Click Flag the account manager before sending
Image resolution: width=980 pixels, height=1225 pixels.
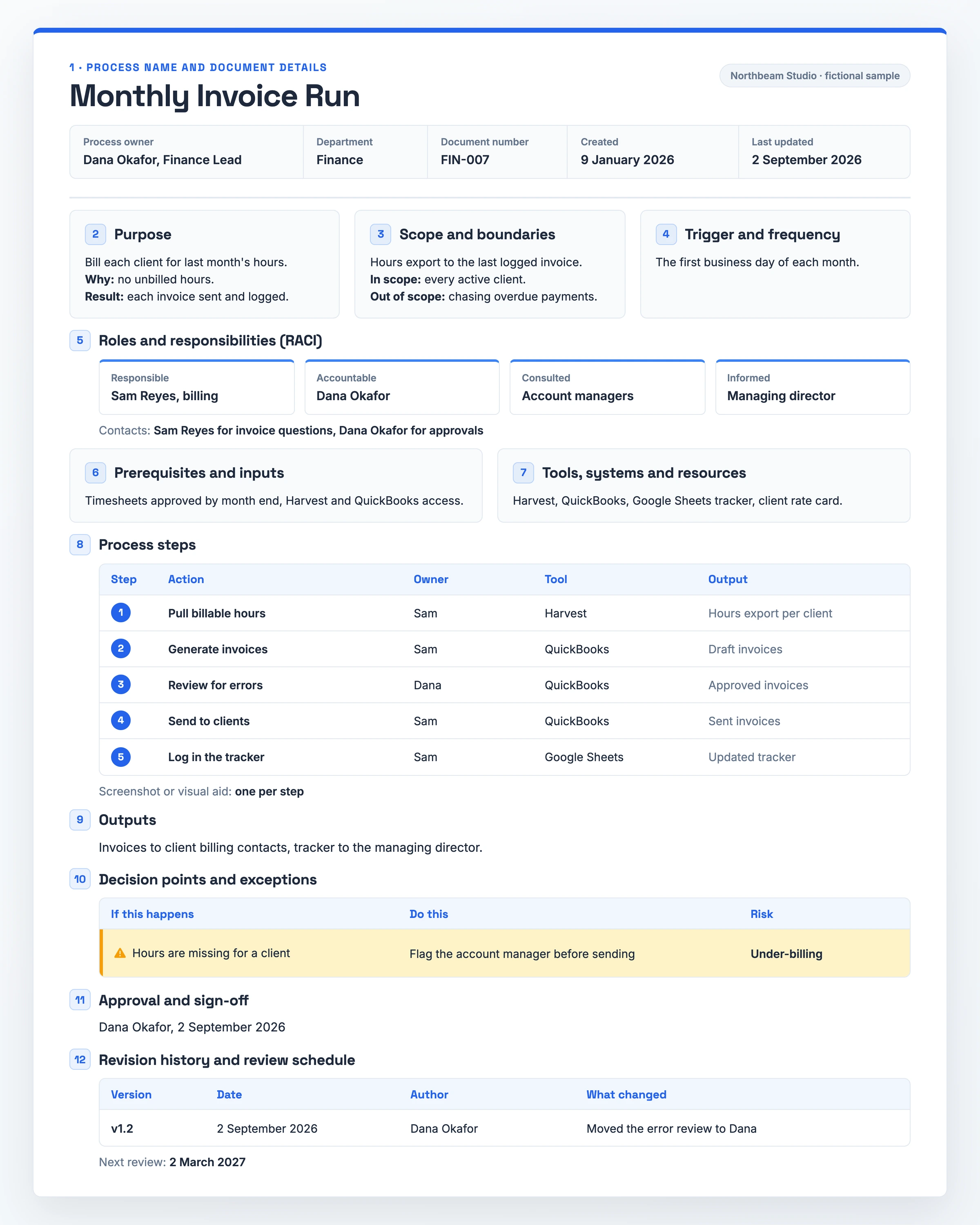[x=522, y=954]
